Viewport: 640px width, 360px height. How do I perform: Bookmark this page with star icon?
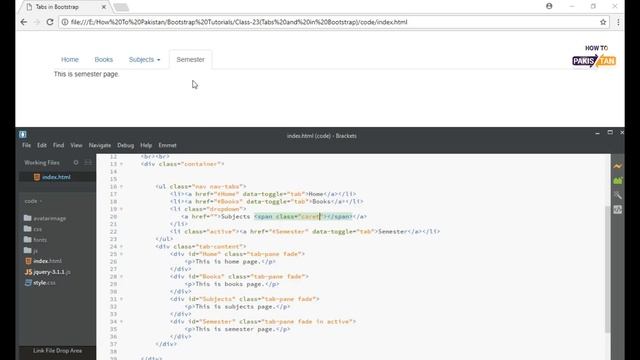pos(603,22)
